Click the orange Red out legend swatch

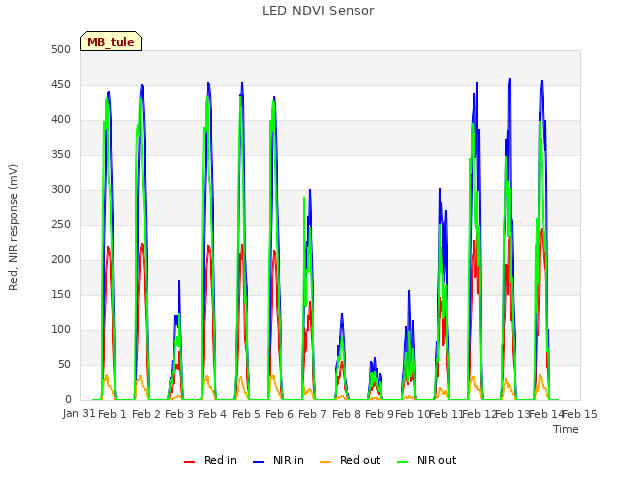point(325,462)
